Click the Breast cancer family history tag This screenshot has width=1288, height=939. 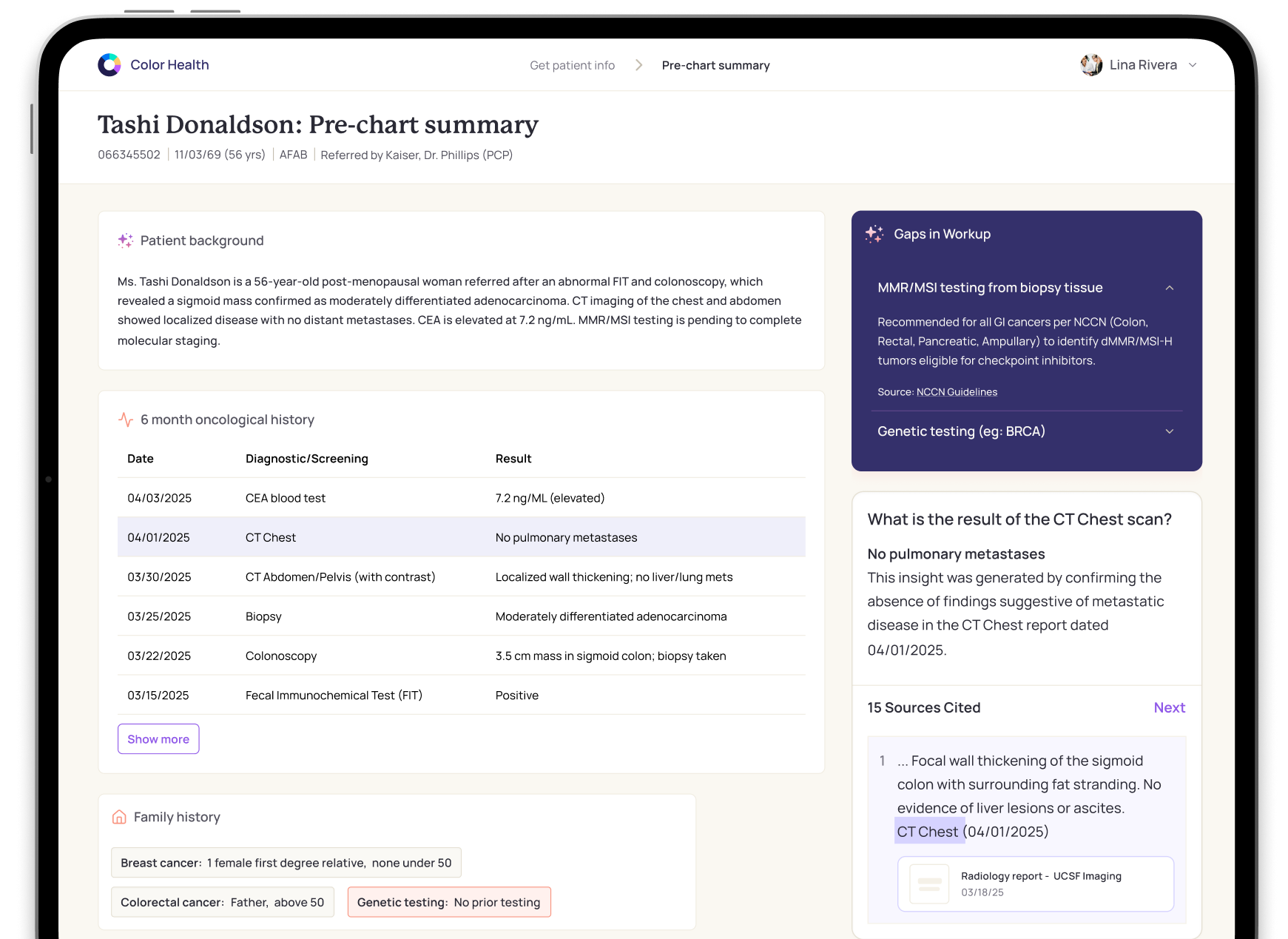click(286, 863)
